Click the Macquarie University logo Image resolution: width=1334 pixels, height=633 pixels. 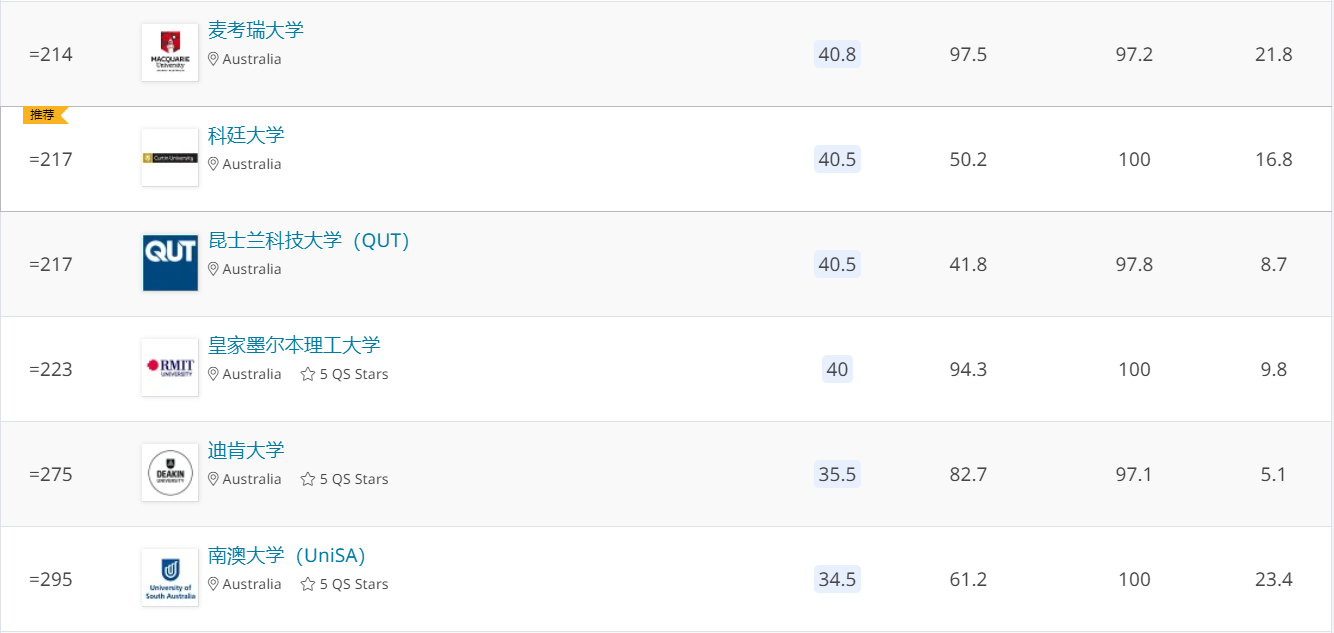pos(170,53)
